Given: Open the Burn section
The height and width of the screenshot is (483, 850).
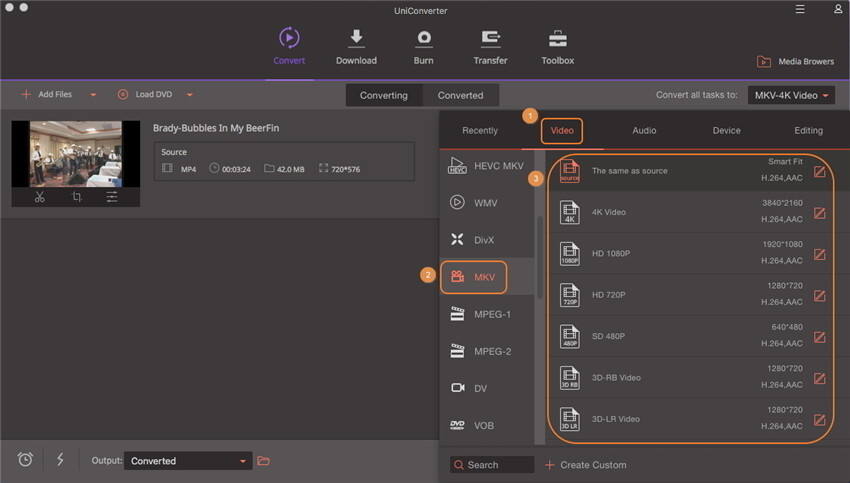Looking at the screenshot, I should pos(423,47).
